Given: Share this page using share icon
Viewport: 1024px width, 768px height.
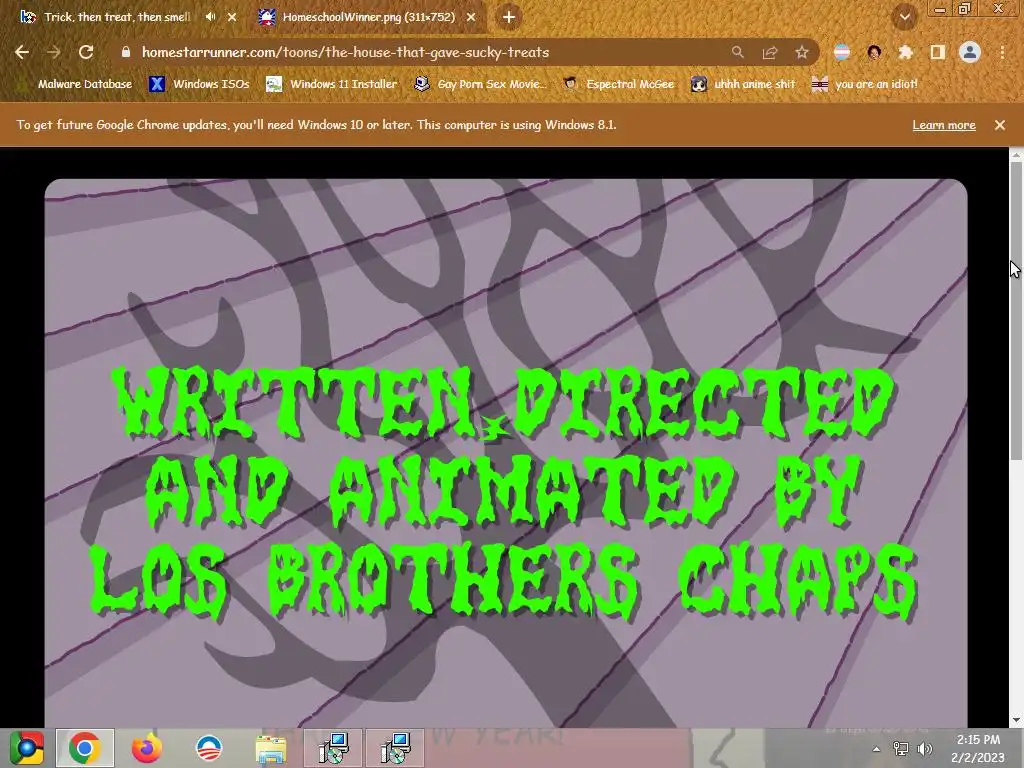Looking at the screenshot, I should click(x=770, y=52).
